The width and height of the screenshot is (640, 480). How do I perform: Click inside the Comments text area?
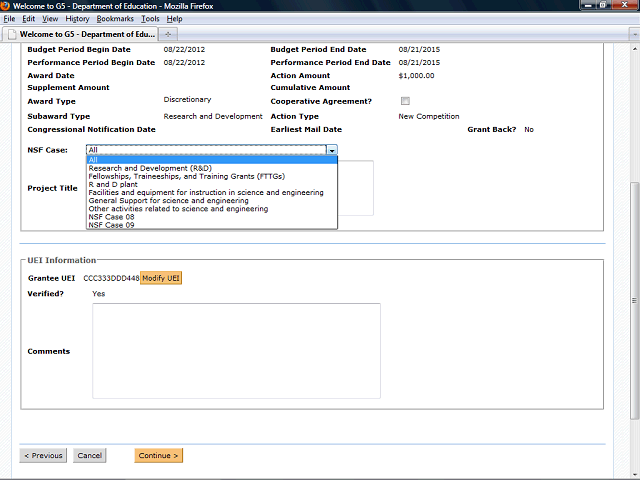236,351
